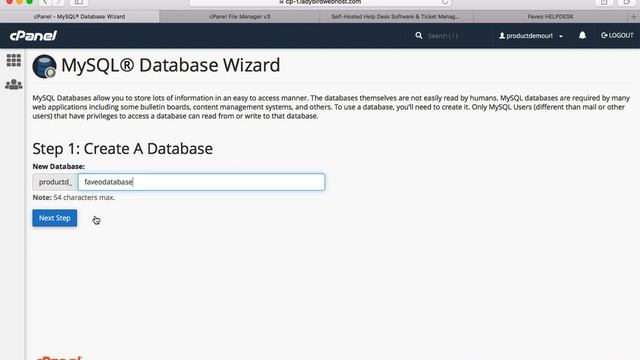
Task: Open the cPanel home grid icon
Action: pyautogui.click(x=13, y=60)
